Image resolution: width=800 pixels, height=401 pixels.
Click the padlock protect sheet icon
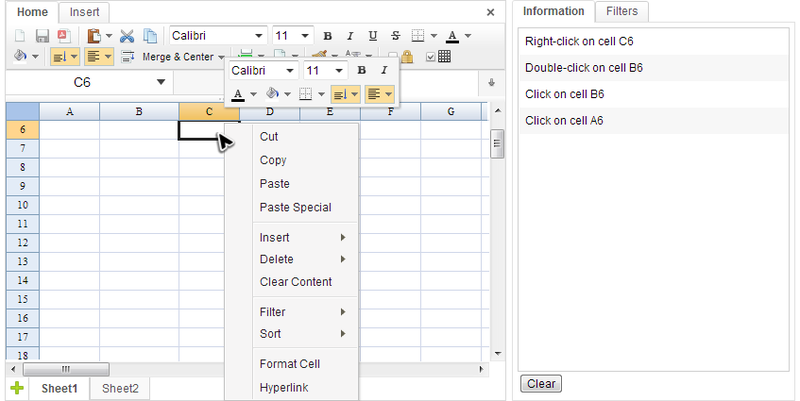click(x=407, y=57)
